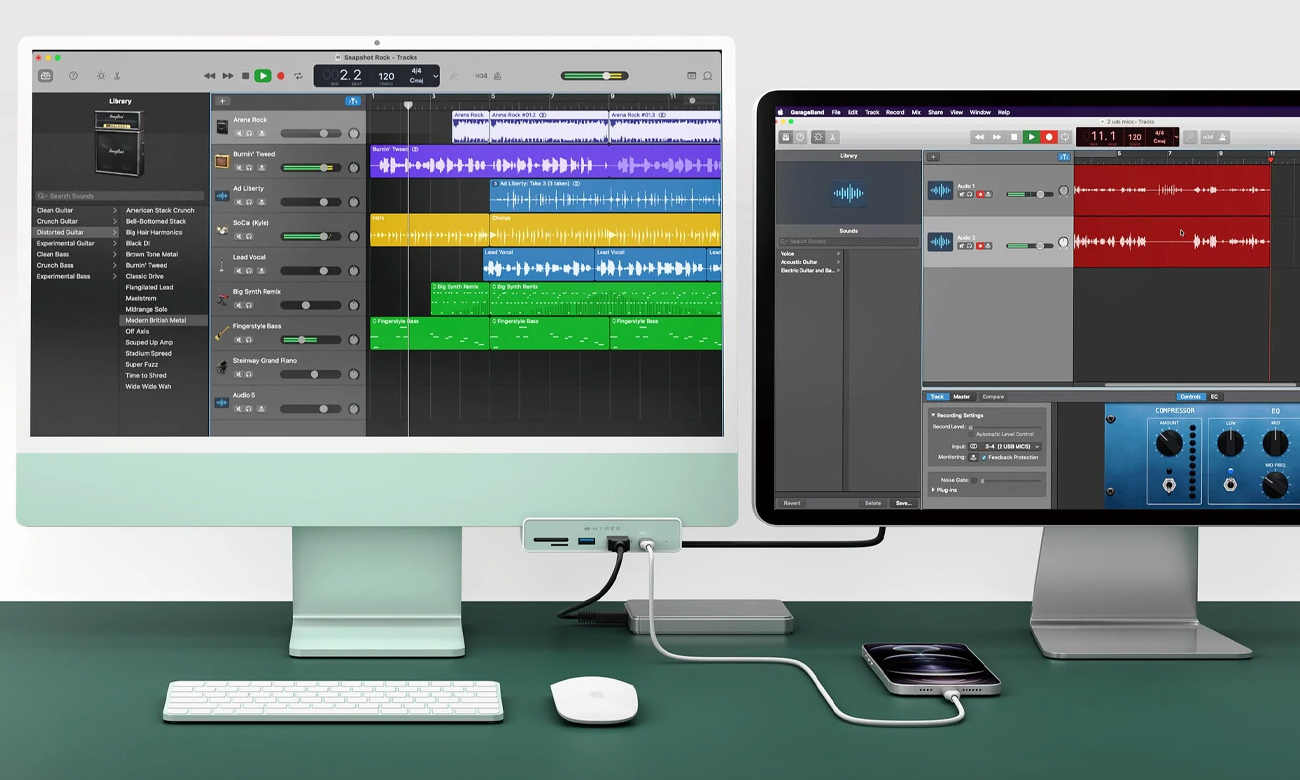Enable cycle loop playback in the transport
The image size is (1300, 780).
click(x=297, y=75)
